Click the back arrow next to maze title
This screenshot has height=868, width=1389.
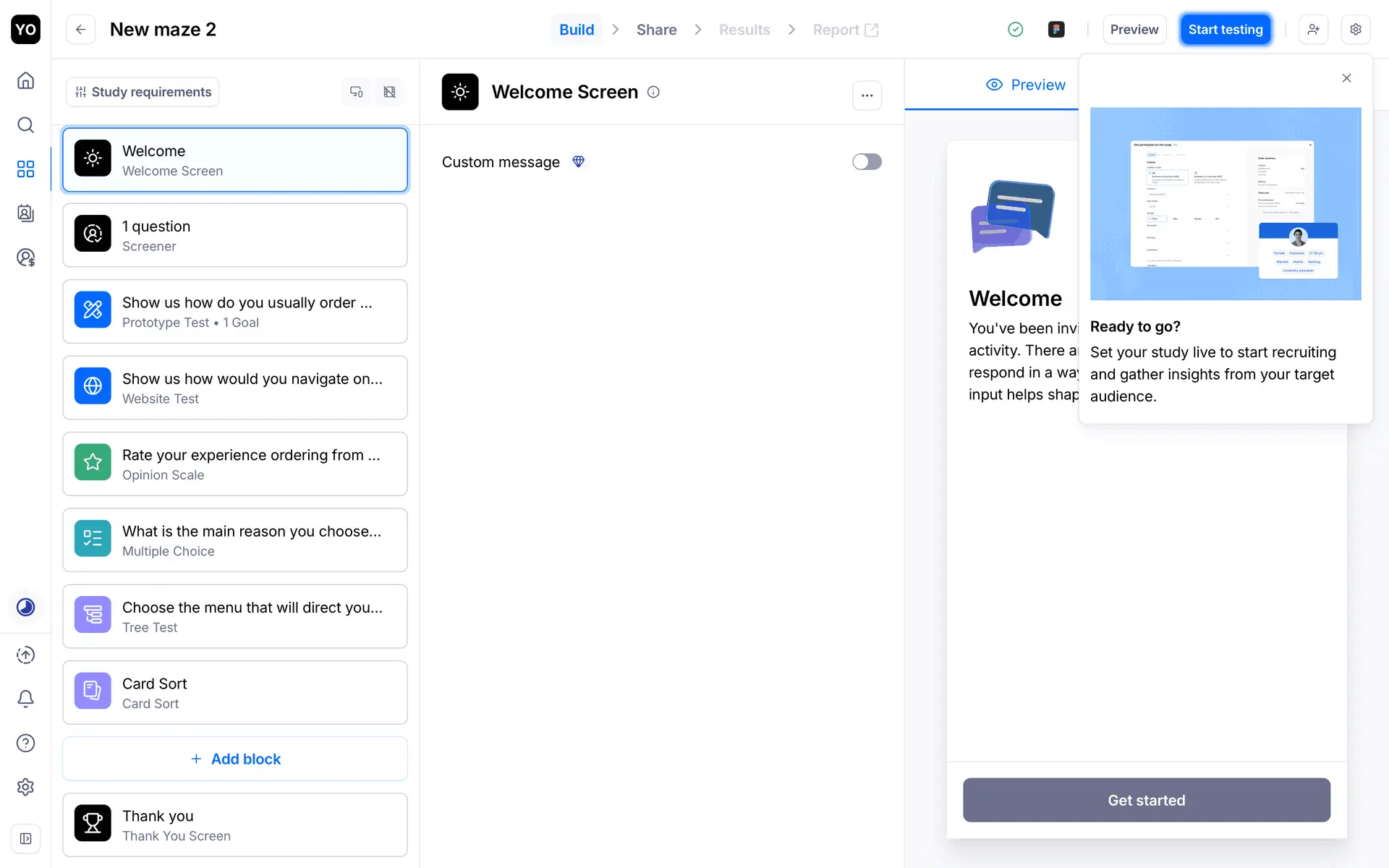(81, 30)
